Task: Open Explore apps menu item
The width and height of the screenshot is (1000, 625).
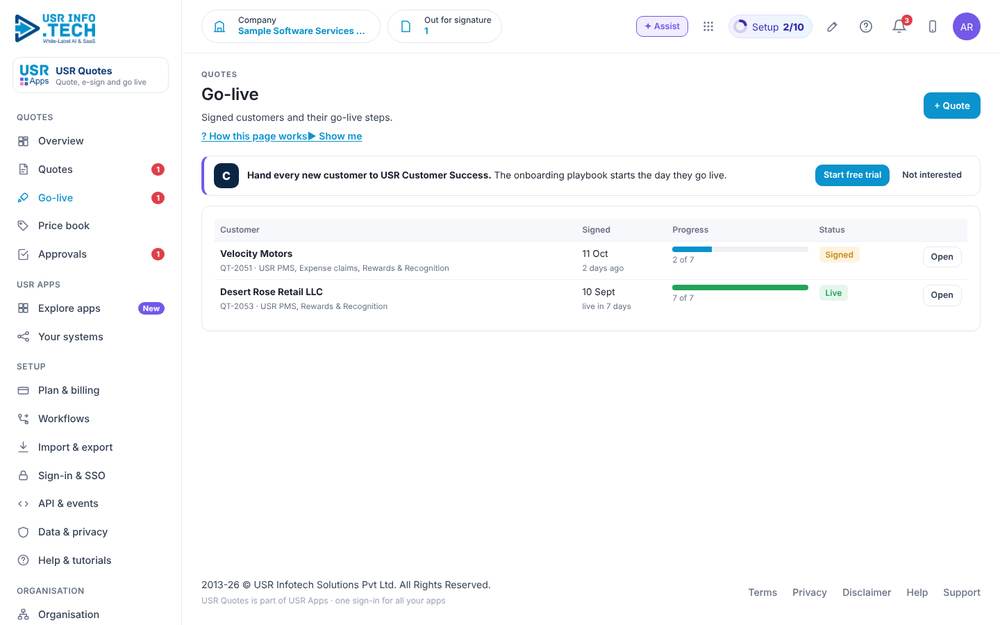Action: [x=91, y=308]
